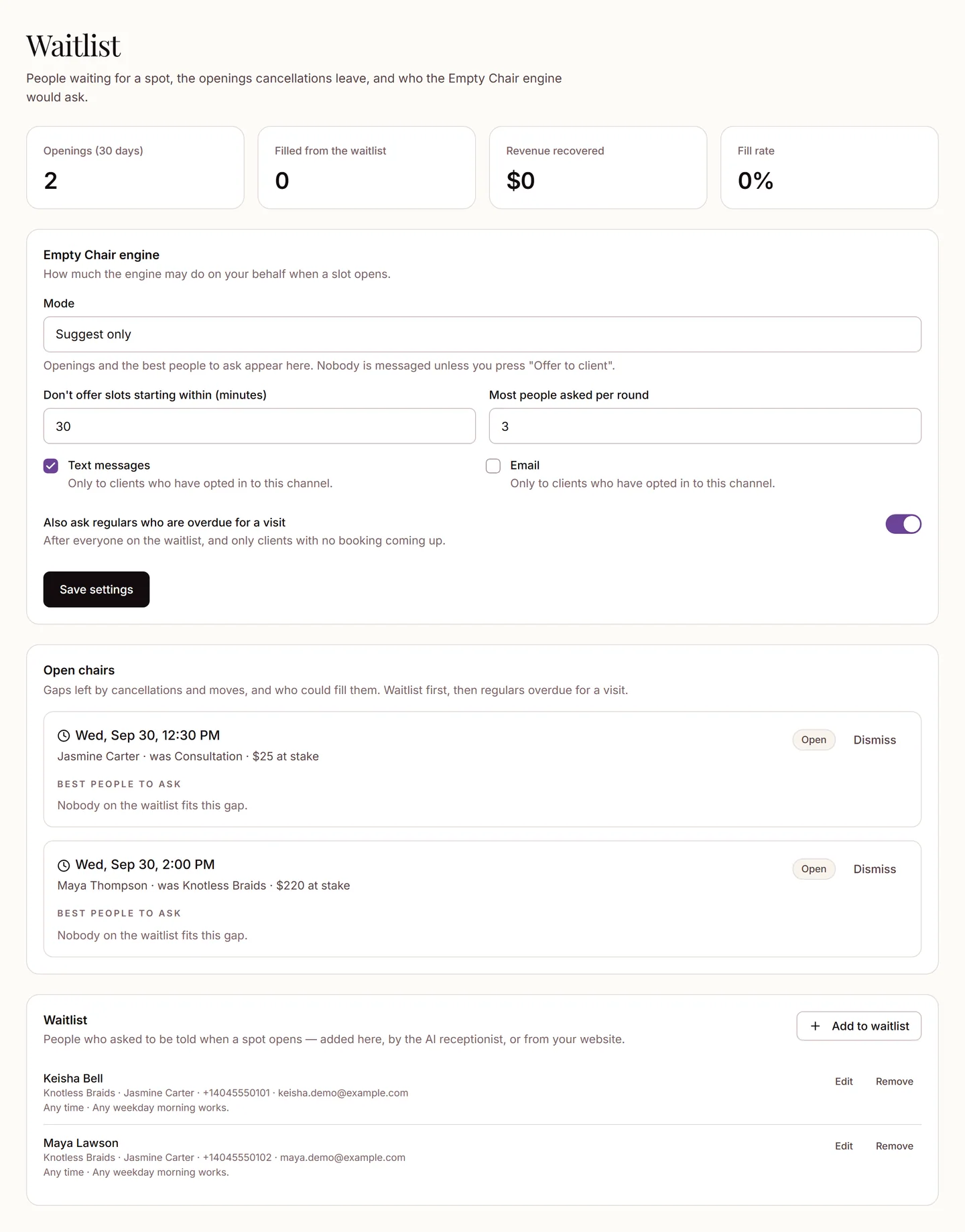Click Save settings button

pyautogui.click(x=96, y=590)
